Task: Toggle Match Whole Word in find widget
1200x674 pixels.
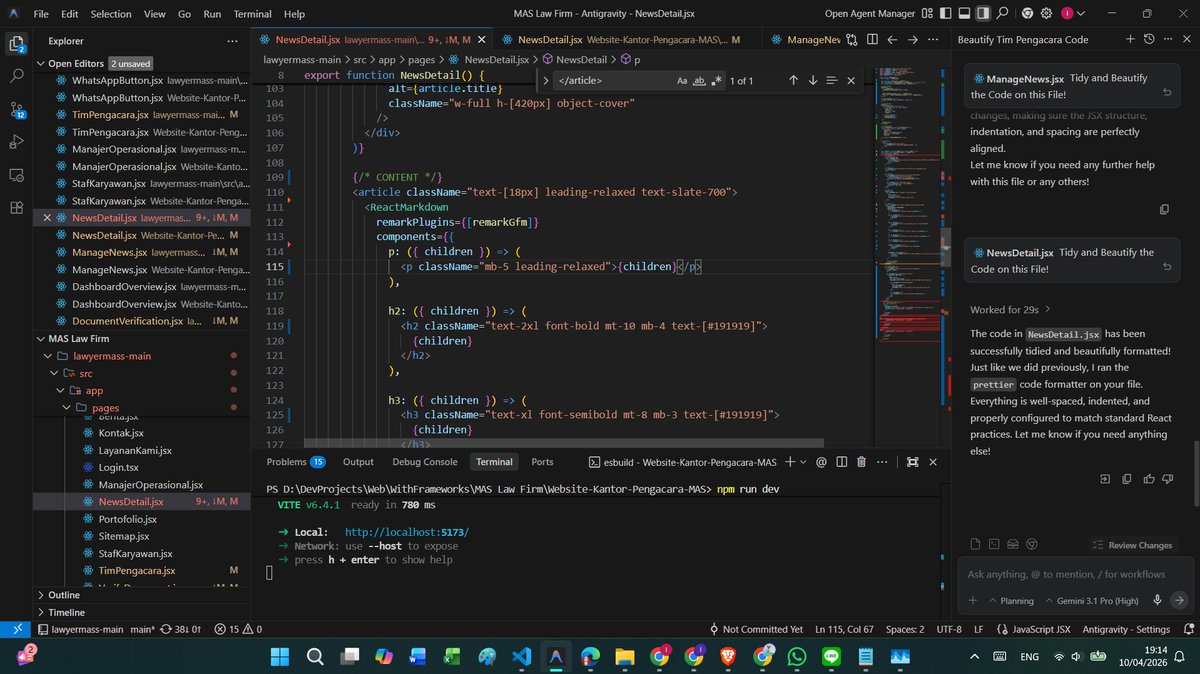Action: point(699,80)
